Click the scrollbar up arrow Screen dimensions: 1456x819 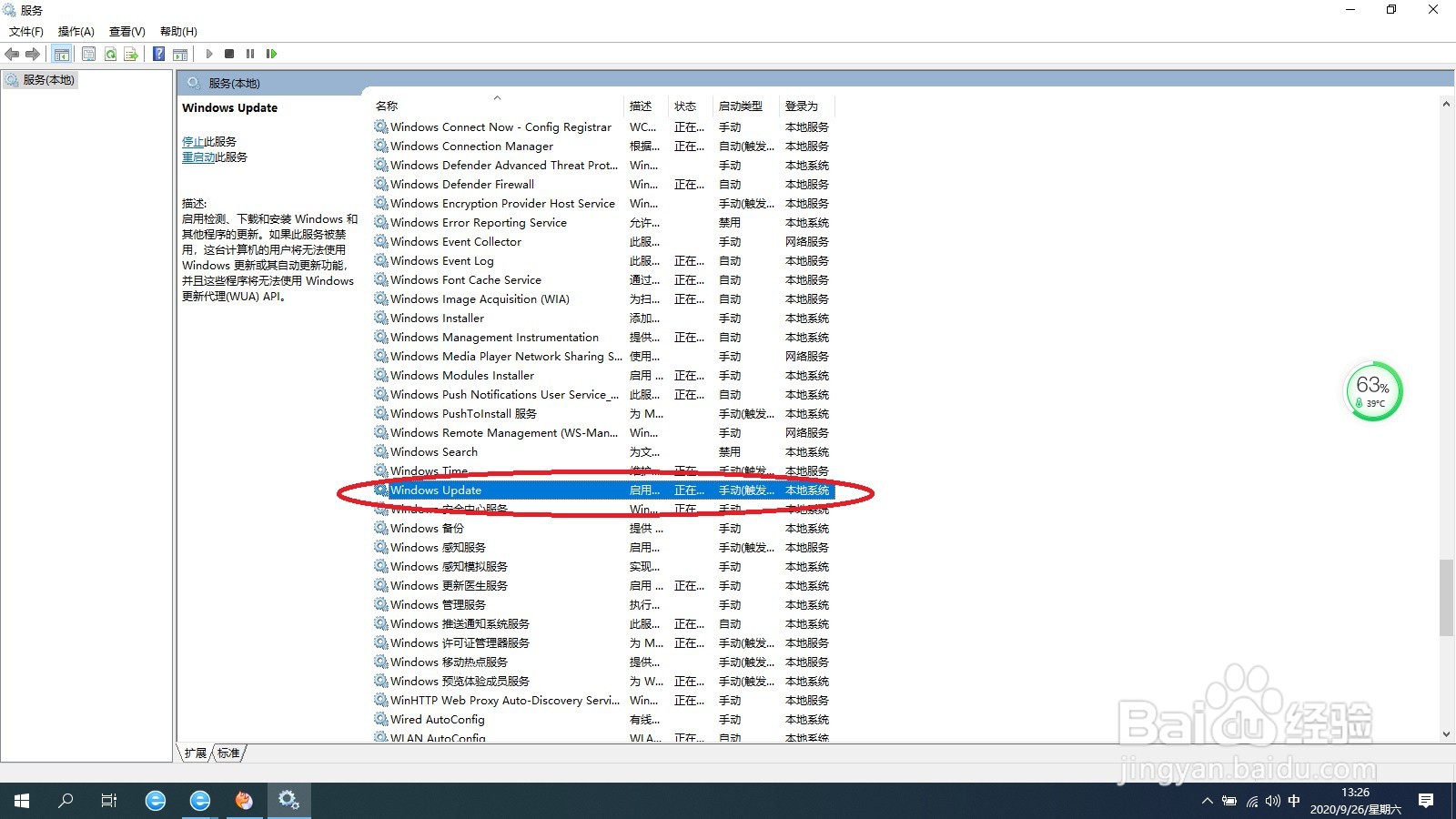click(x=1446, y=105)
